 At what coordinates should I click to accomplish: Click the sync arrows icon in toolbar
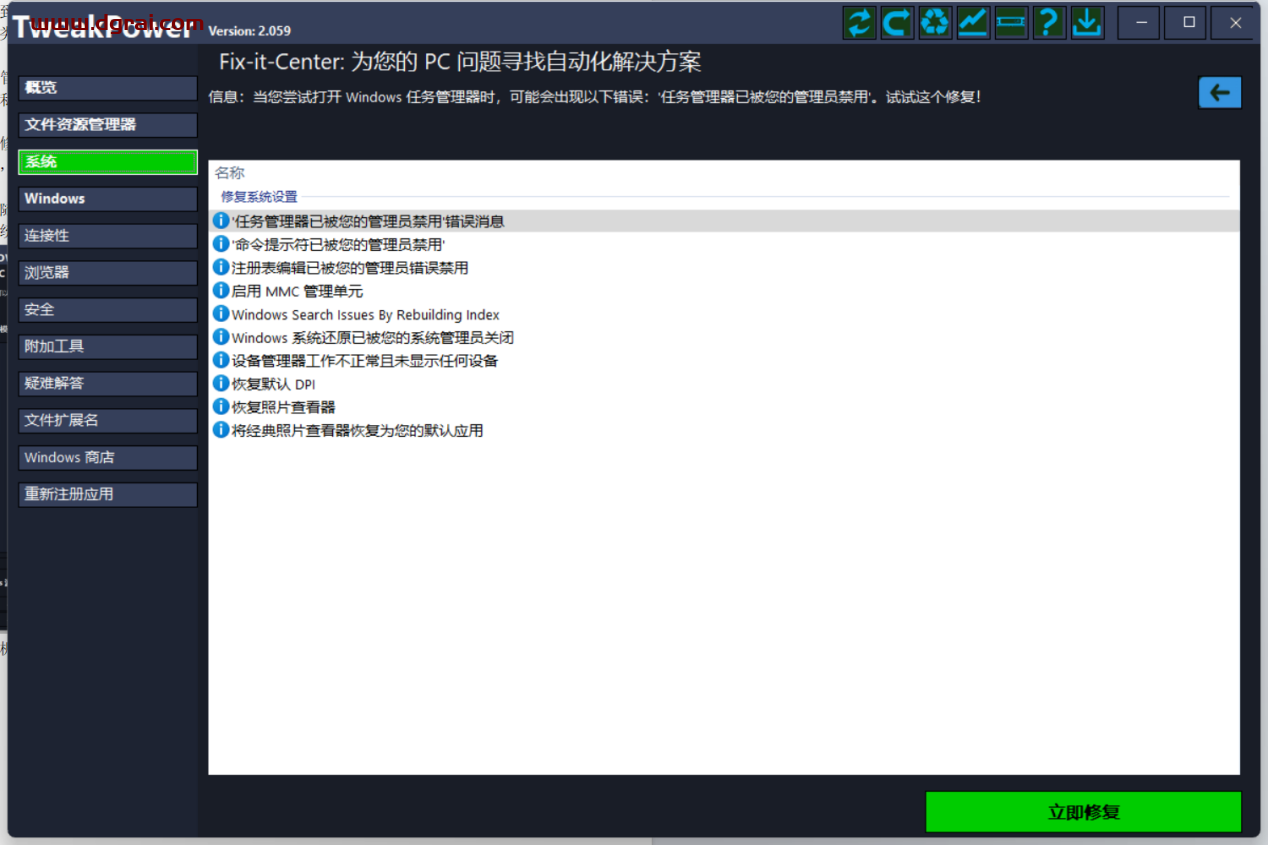859,22
